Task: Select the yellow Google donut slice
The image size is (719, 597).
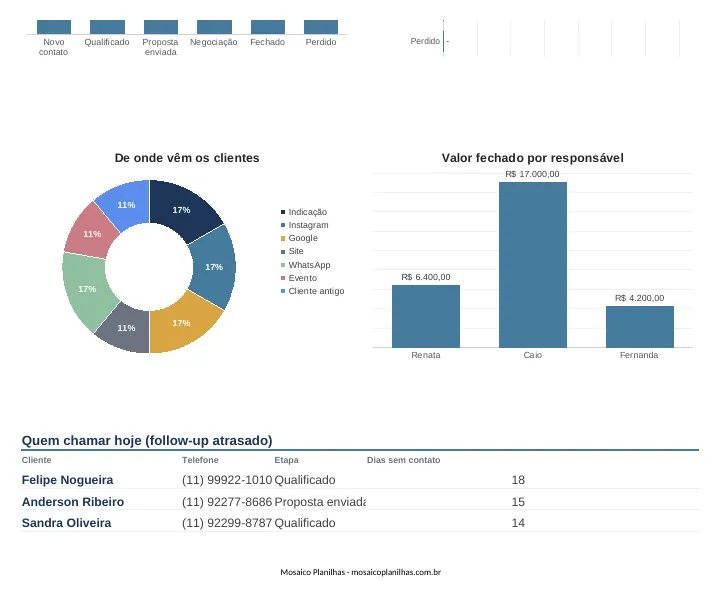Action: coord(183,325)
